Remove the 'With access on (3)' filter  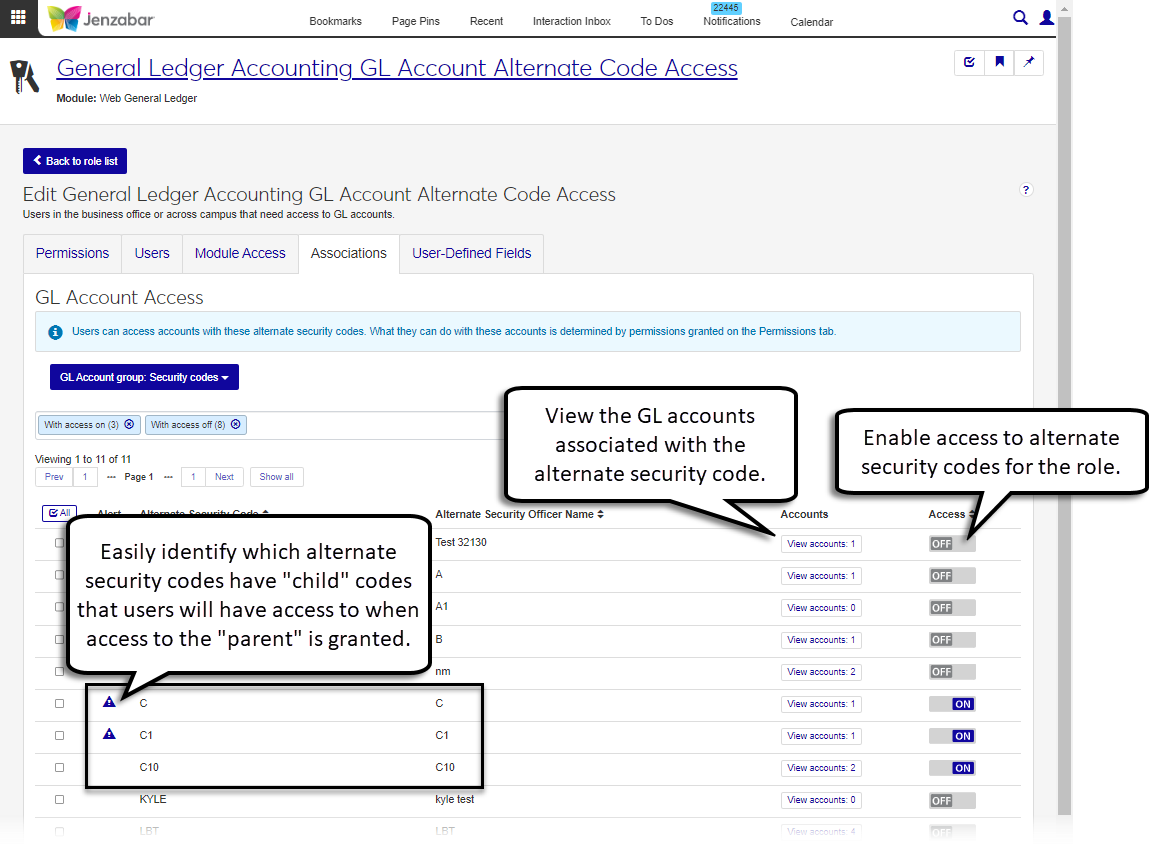coord(129,424)
